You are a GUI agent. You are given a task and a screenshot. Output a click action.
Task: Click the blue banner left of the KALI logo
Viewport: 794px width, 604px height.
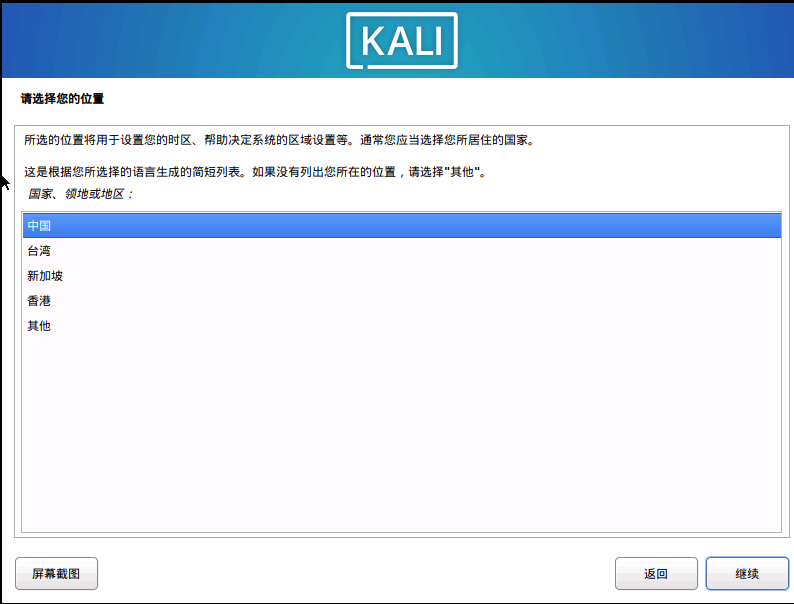point(172,41)
